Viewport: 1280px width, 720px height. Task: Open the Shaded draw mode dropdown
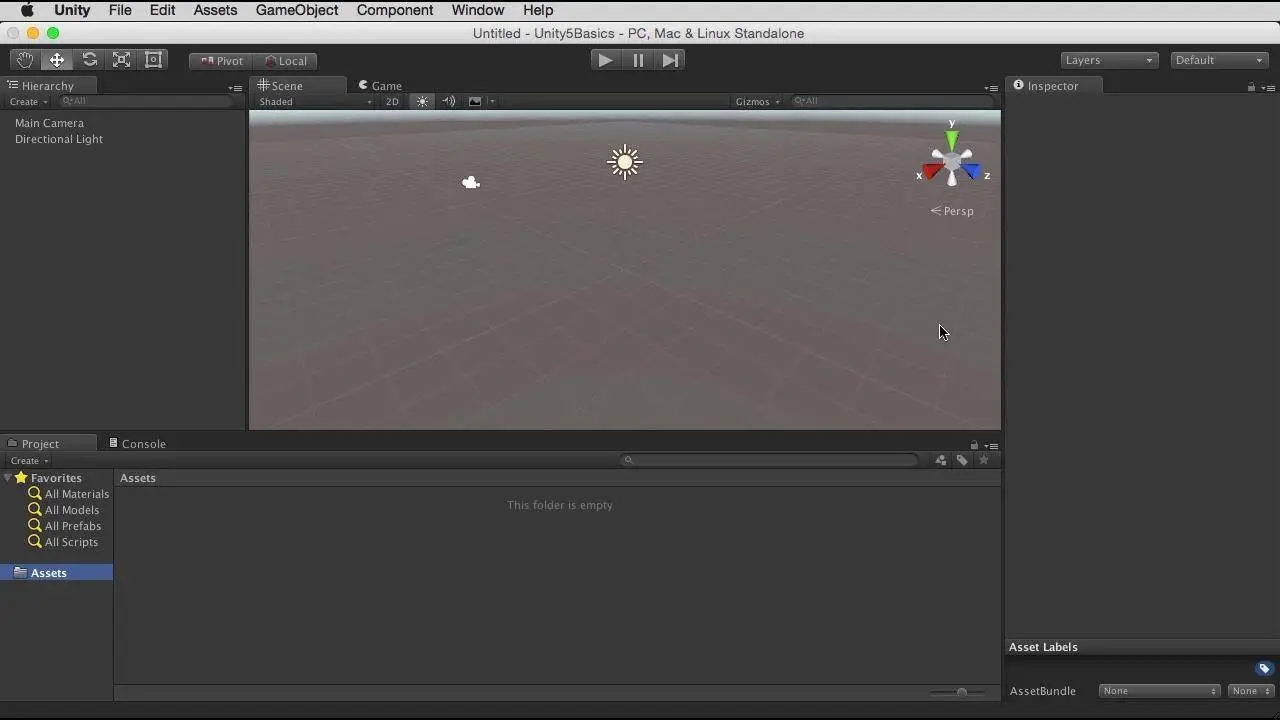pyautogui.click(x=314, y=101)
